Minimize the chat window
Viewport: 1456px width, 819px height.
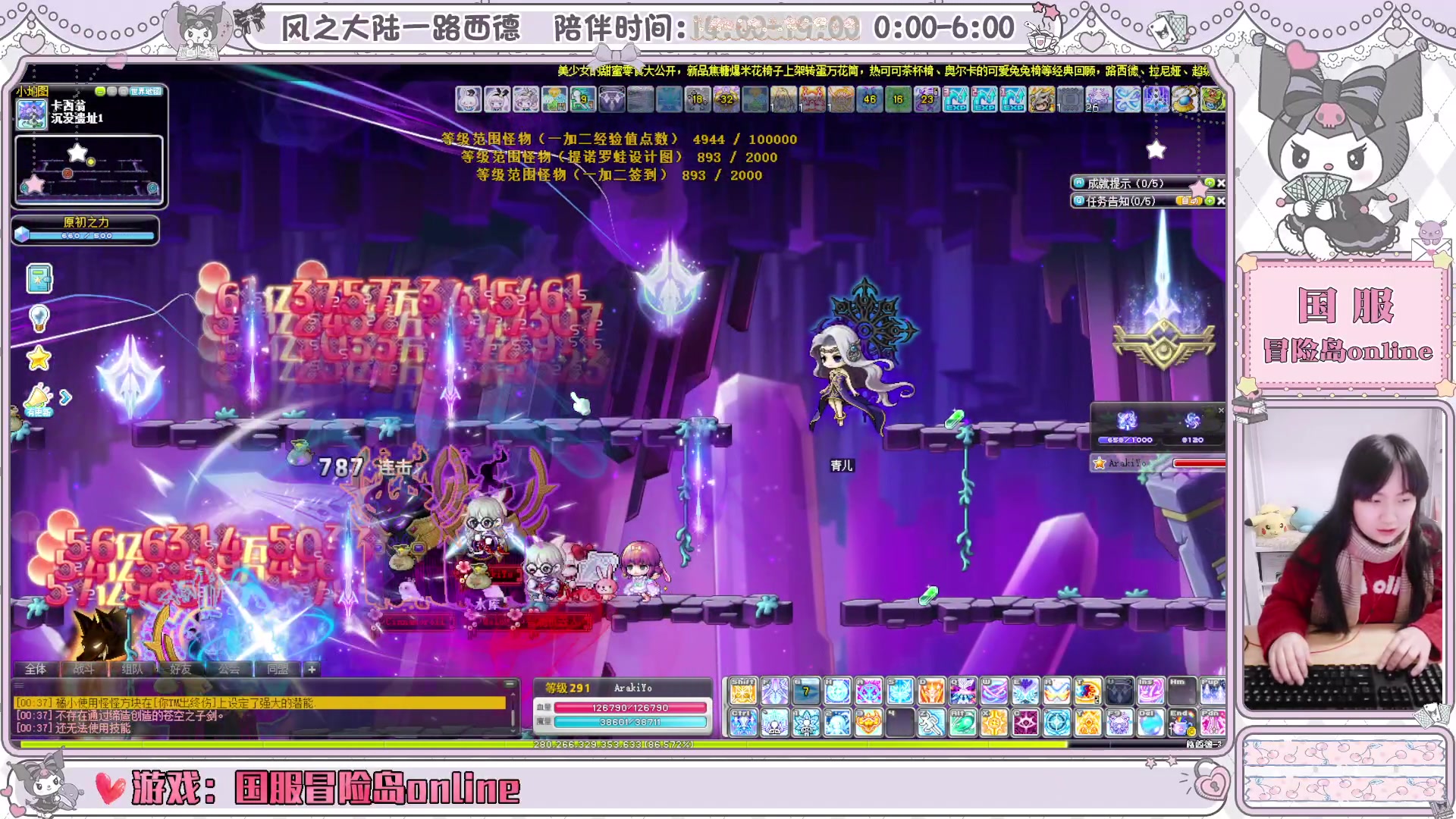[x=510, y=684]
